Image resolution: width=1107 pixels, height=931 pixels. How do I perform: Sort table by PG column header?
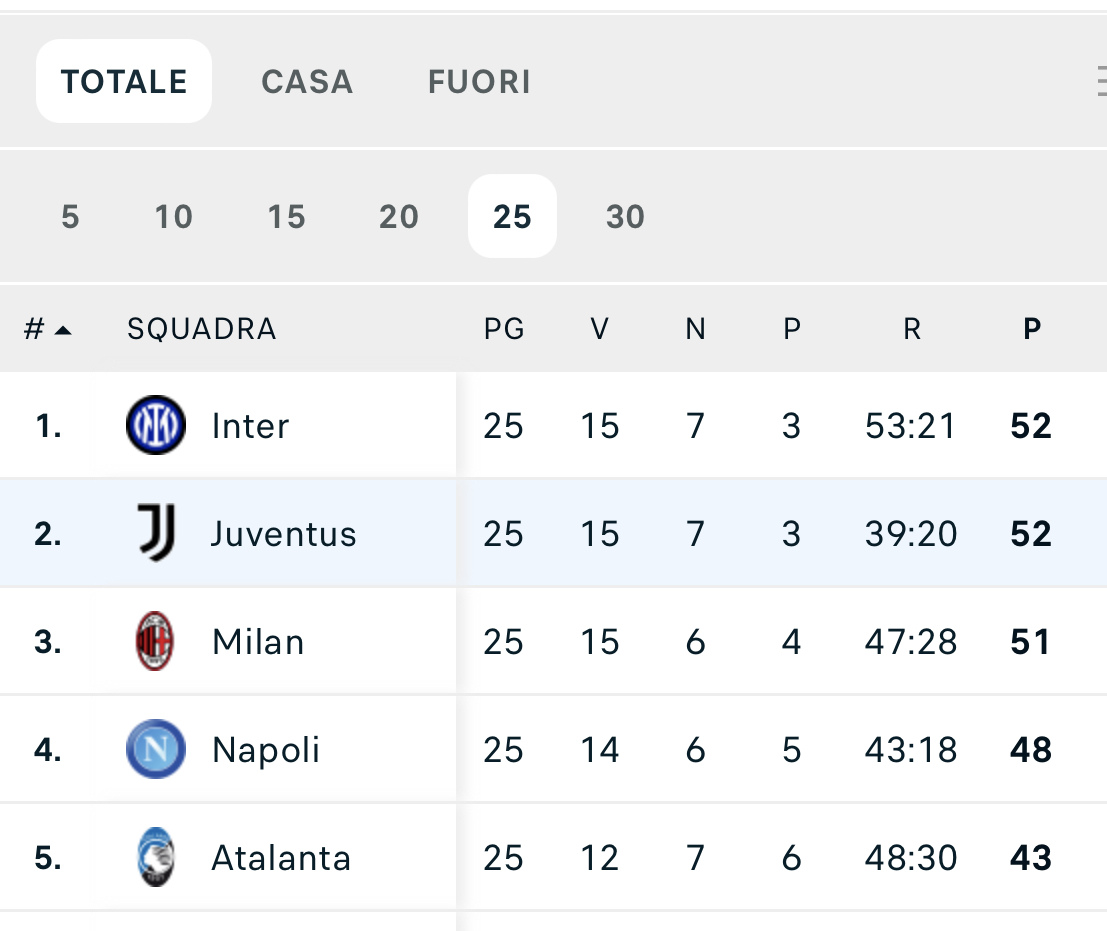504,329
